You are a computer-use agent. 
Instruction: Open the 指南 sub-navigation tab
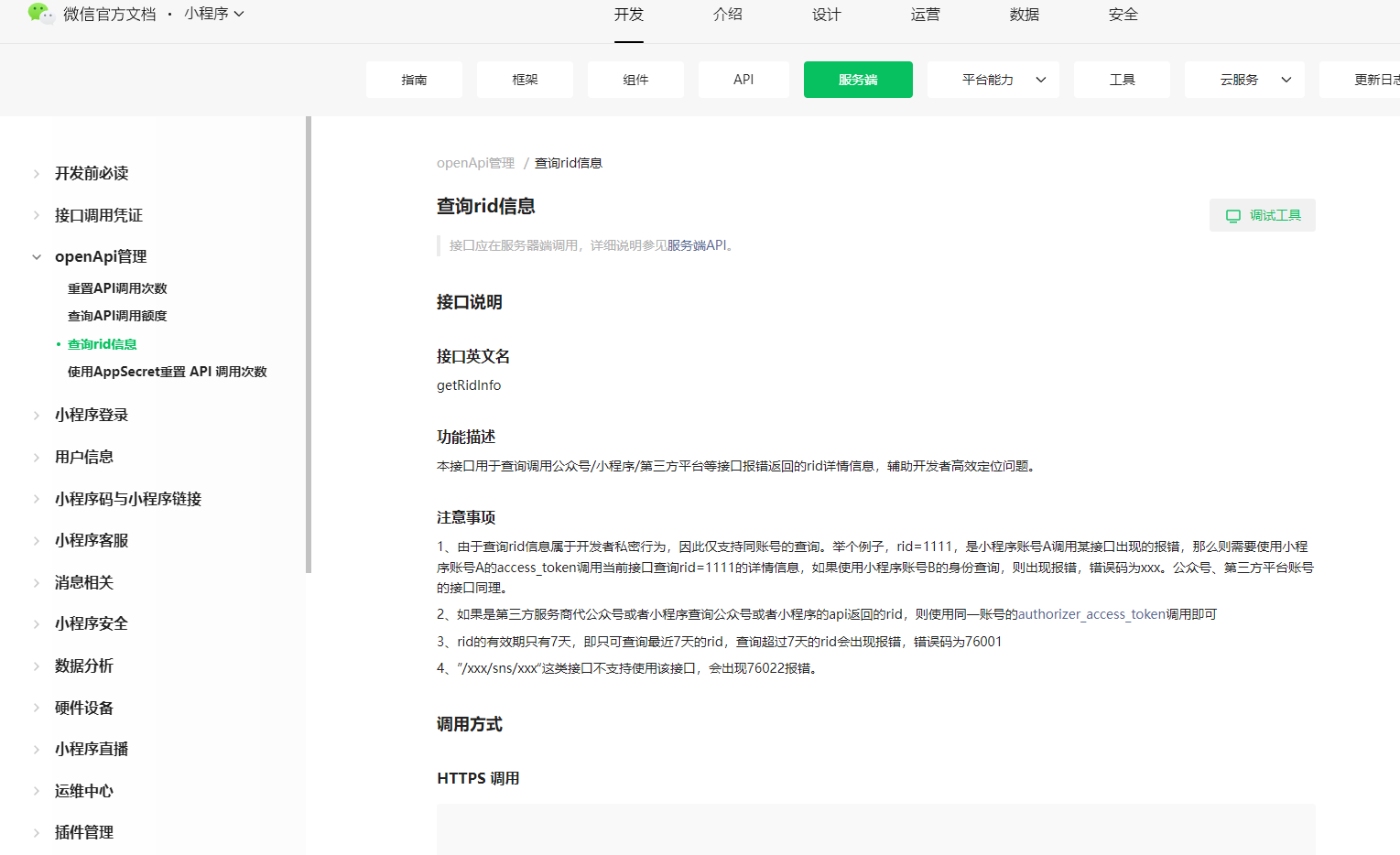[x=414, y=80]
